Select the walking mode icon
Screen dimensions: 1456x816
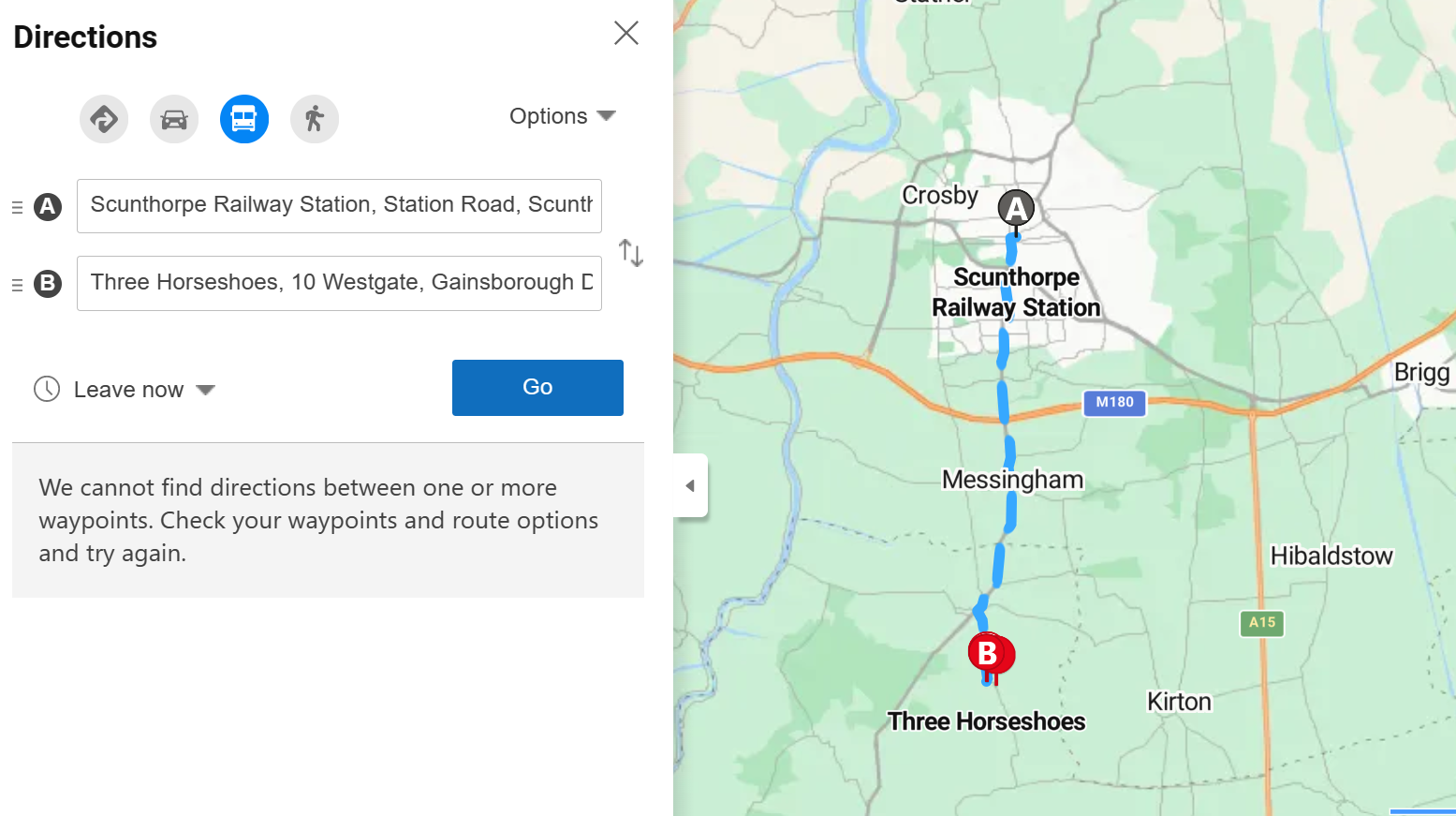tap(315, 119)
